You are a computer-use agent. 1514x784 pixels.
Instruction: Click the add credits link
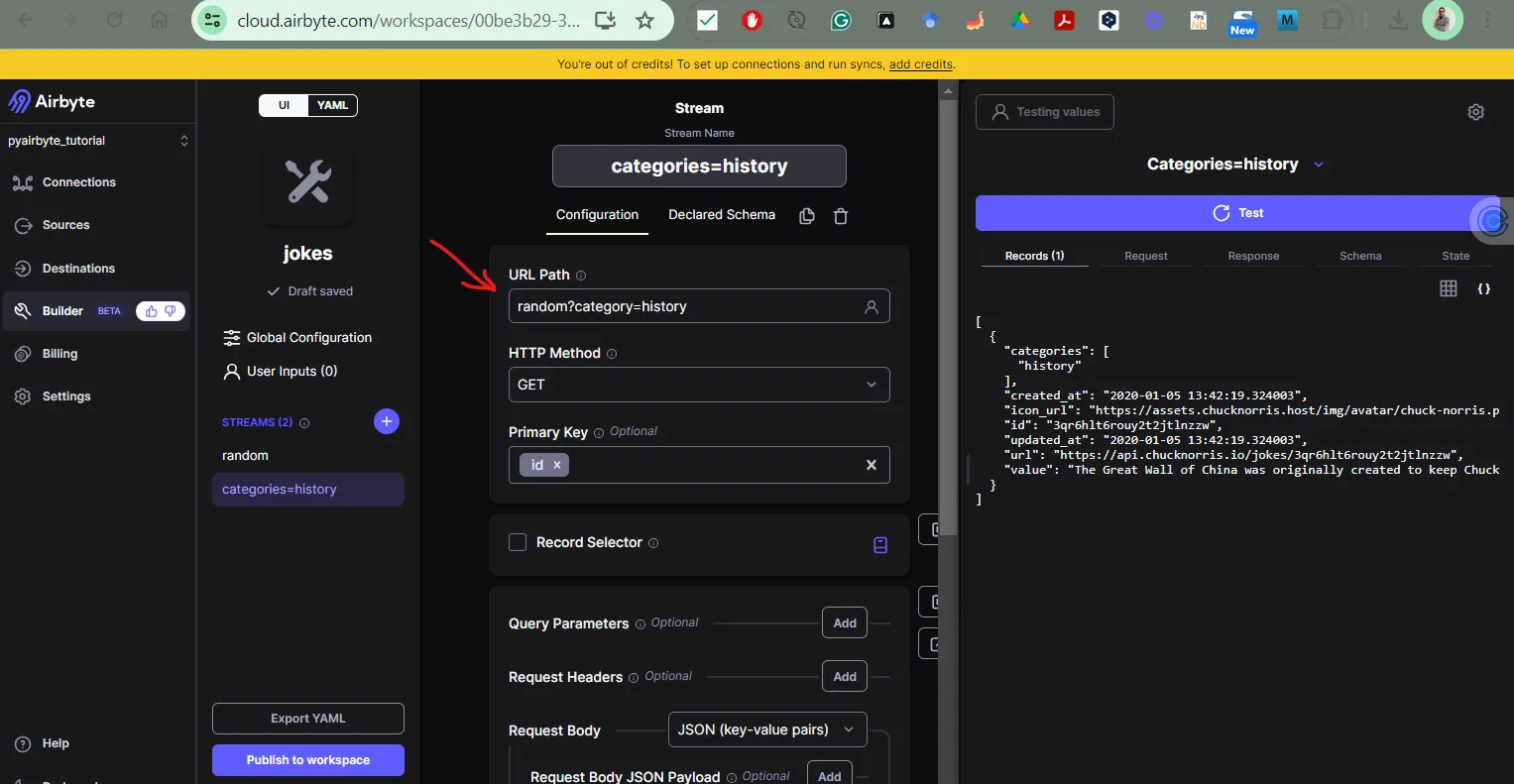click(x=921, y=64)
